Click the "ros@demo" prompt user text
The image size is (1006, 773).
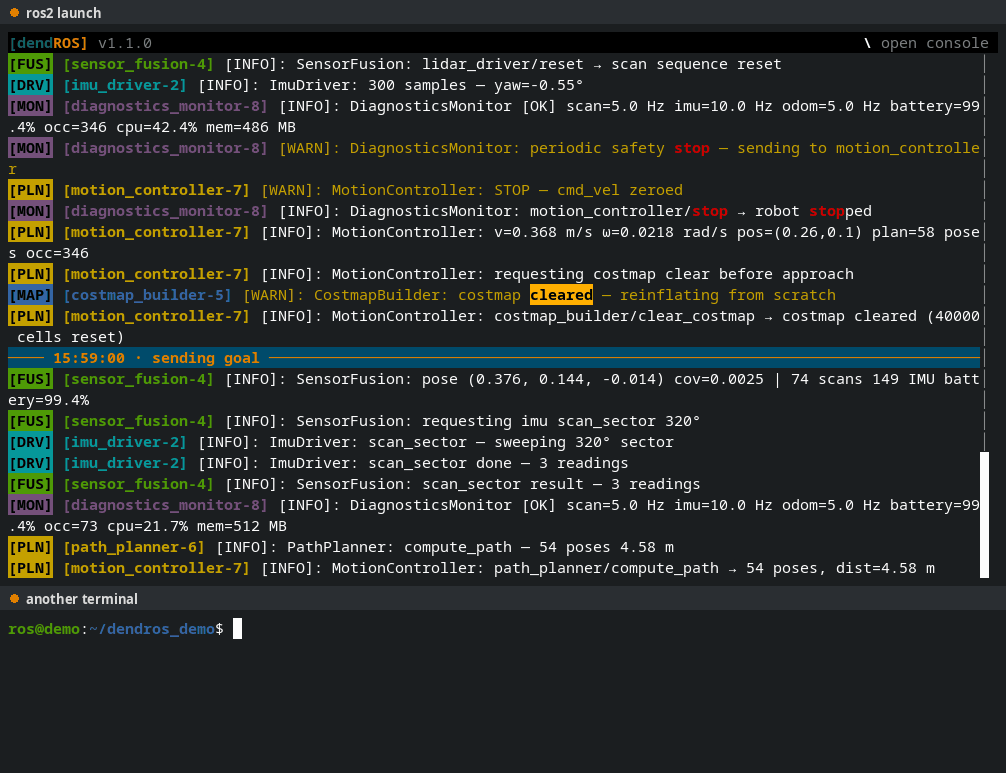click(x=44, y=629)
